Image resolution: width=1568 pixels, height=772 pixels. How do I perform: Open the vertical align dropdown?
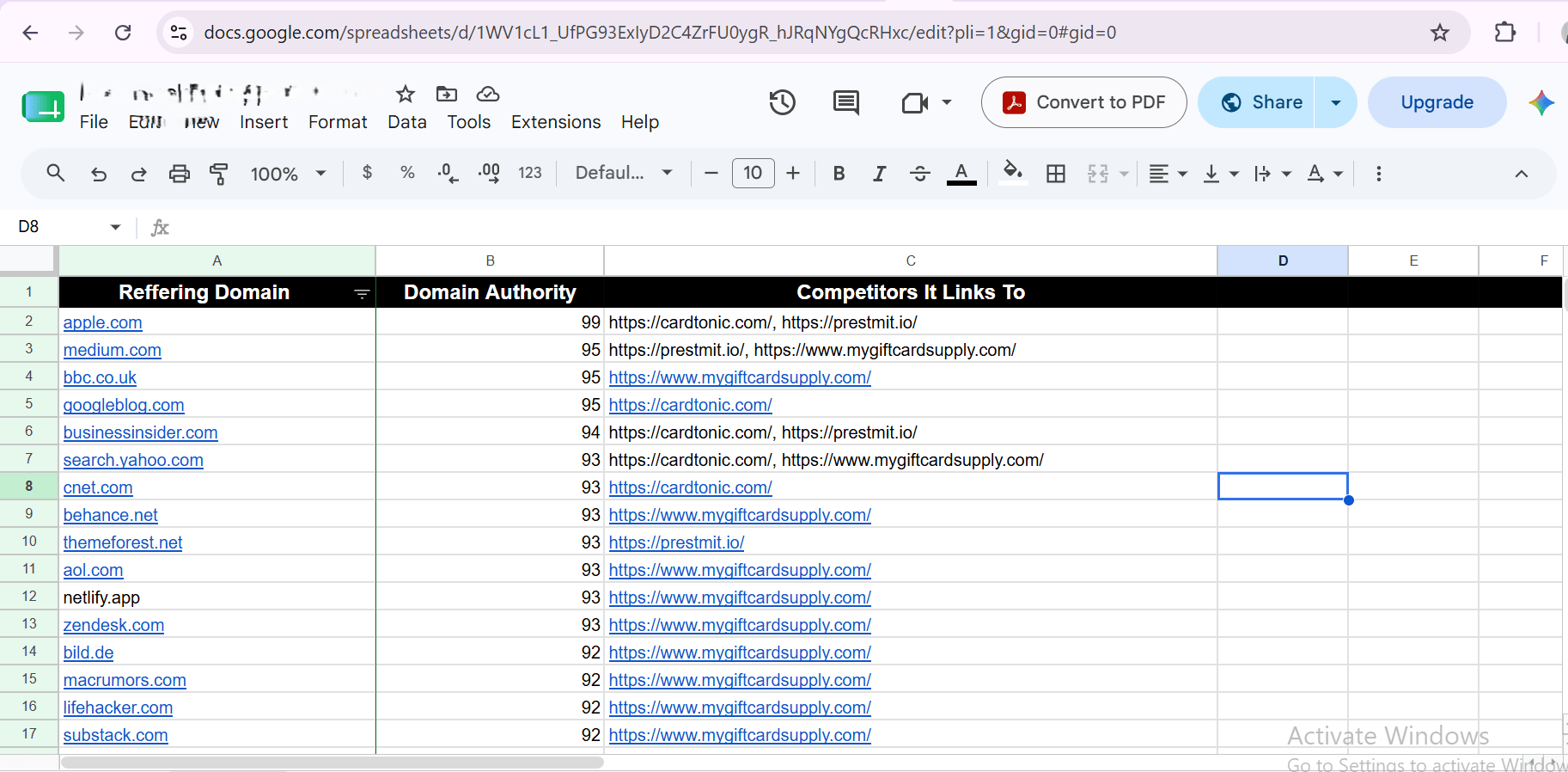(1221, 174)
